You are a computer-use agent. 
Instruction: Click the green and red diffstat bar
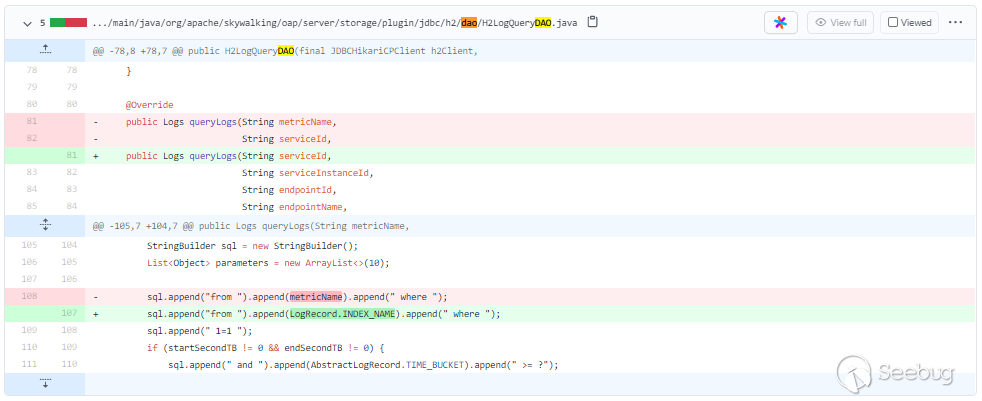[68, 22]
